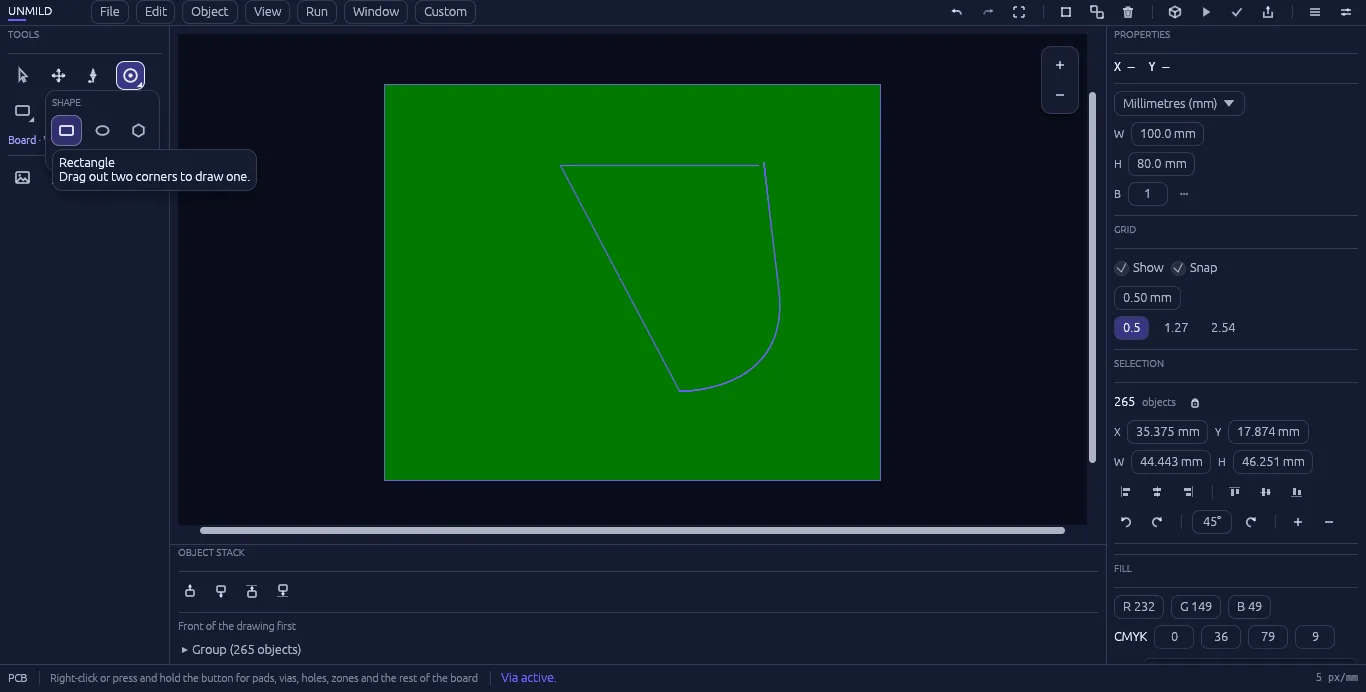
Task: Click the fill G 149 value
Action: (1196, 607)
